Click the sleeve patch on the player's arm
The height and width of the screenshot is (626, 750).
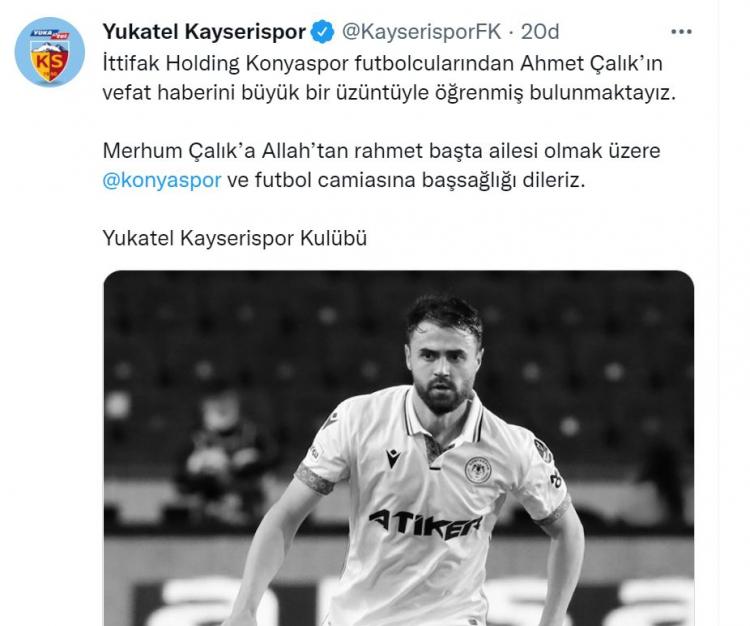click(x=544, y=449)
